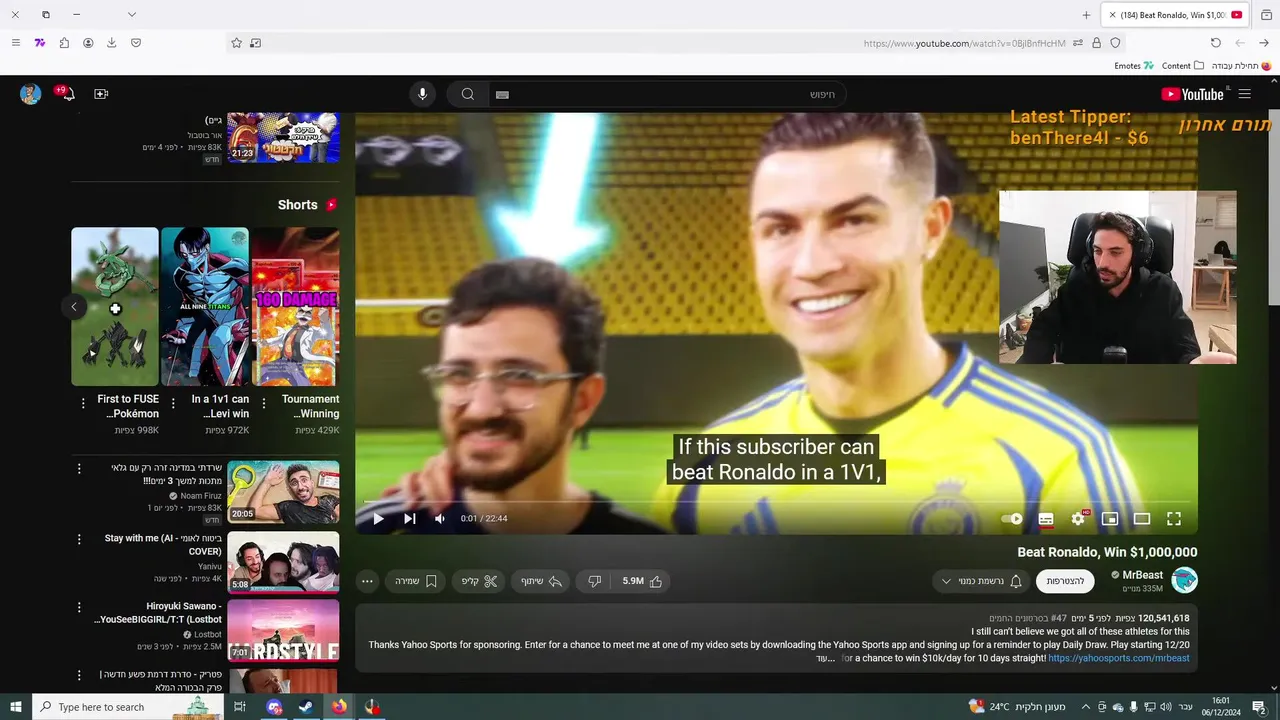This screenshot has width=1280, height=720.
Task: Open the share (שיתוף) dialog
Action: point(541,581)
